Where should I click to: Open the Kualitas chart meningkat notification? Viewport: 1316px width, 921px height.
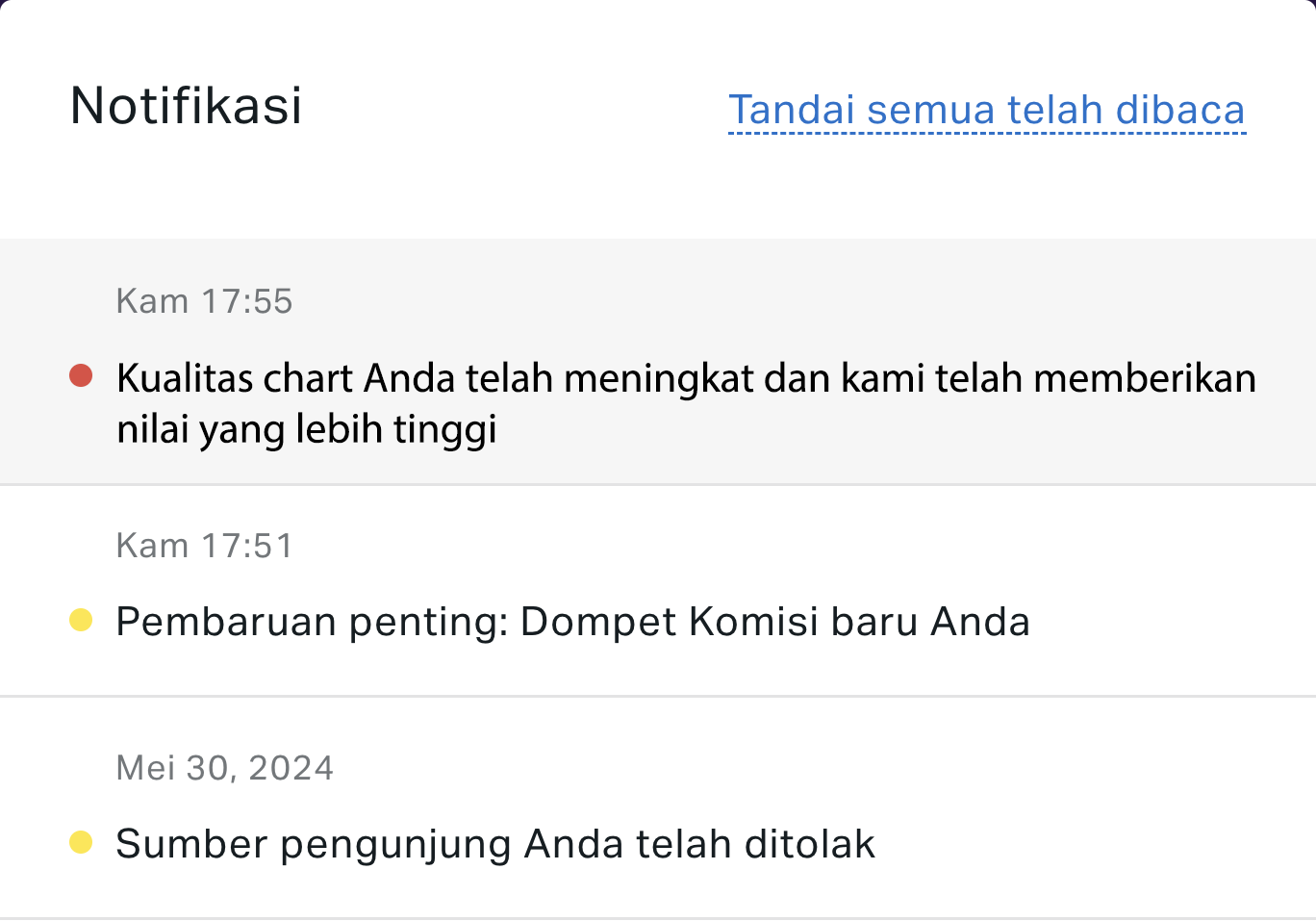(x=685, y=402)
